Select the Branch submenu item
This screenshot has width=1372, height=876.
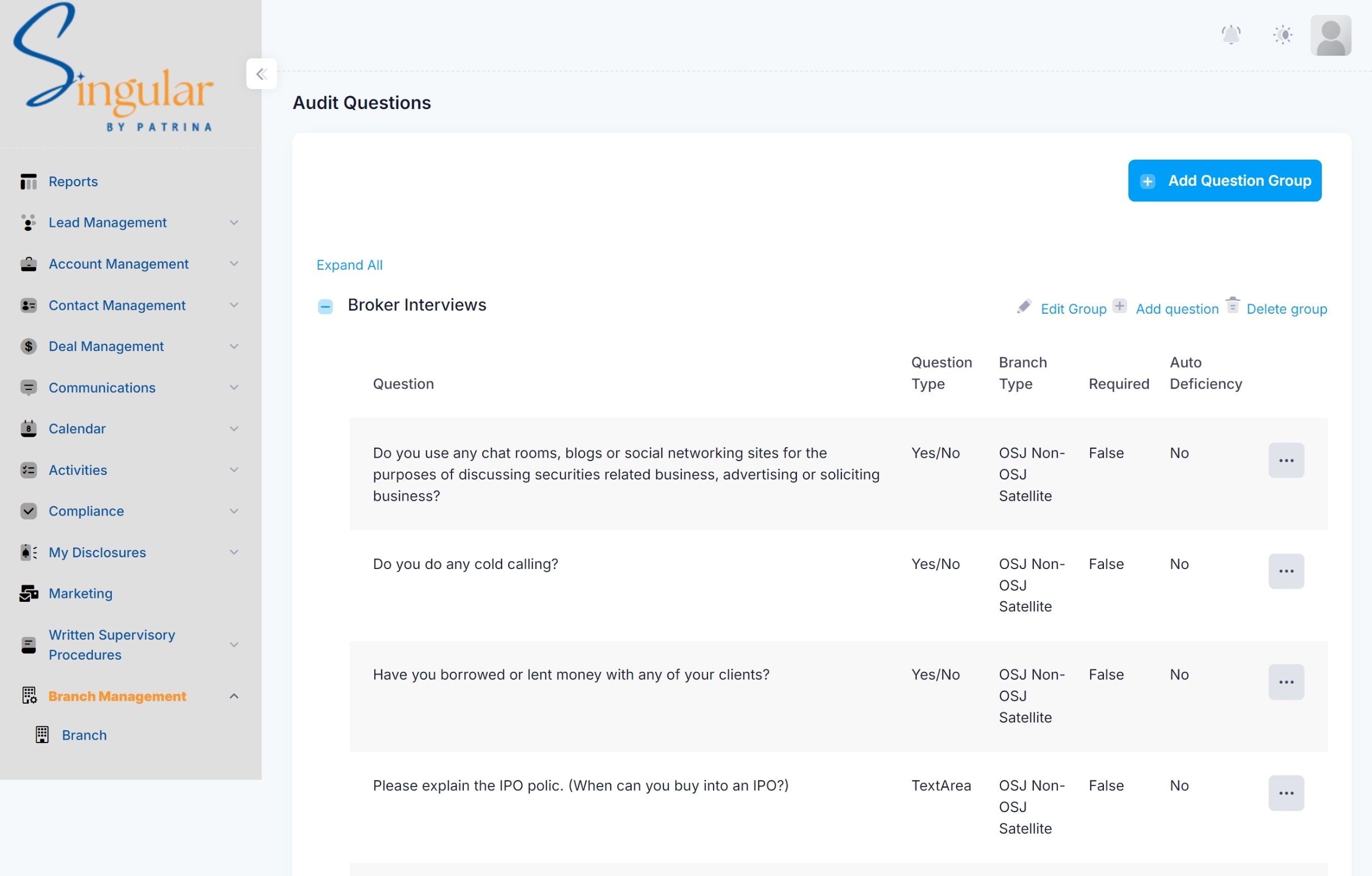tap(85, 735)
